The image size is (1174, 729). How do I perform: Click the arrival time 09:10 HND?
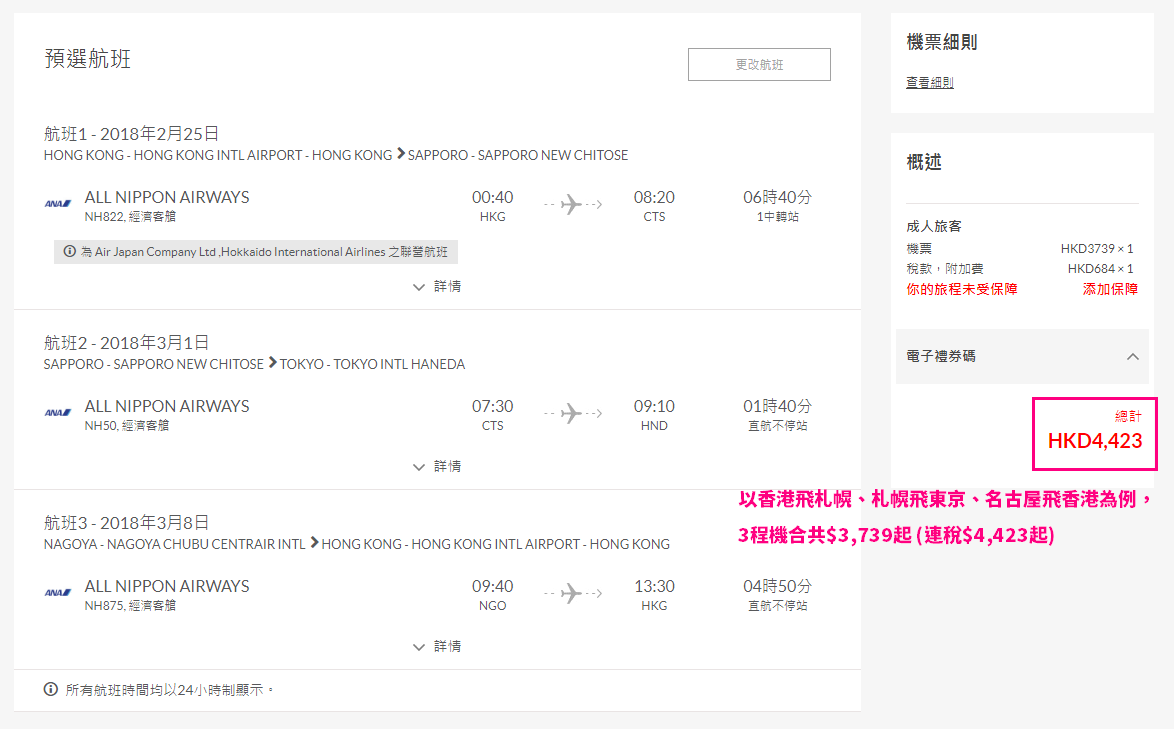654,415
